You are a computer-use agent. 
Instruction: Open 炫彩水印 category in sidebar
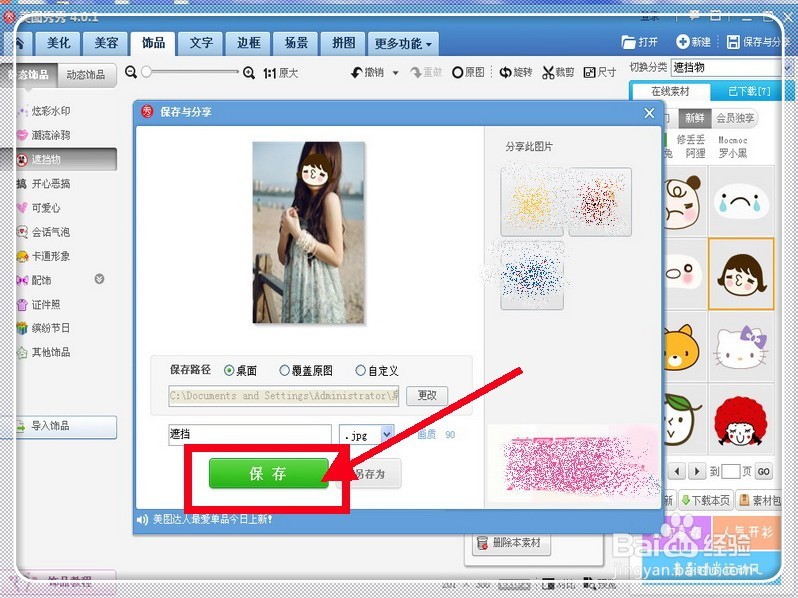pyautogui.click(x=51, y=111)
